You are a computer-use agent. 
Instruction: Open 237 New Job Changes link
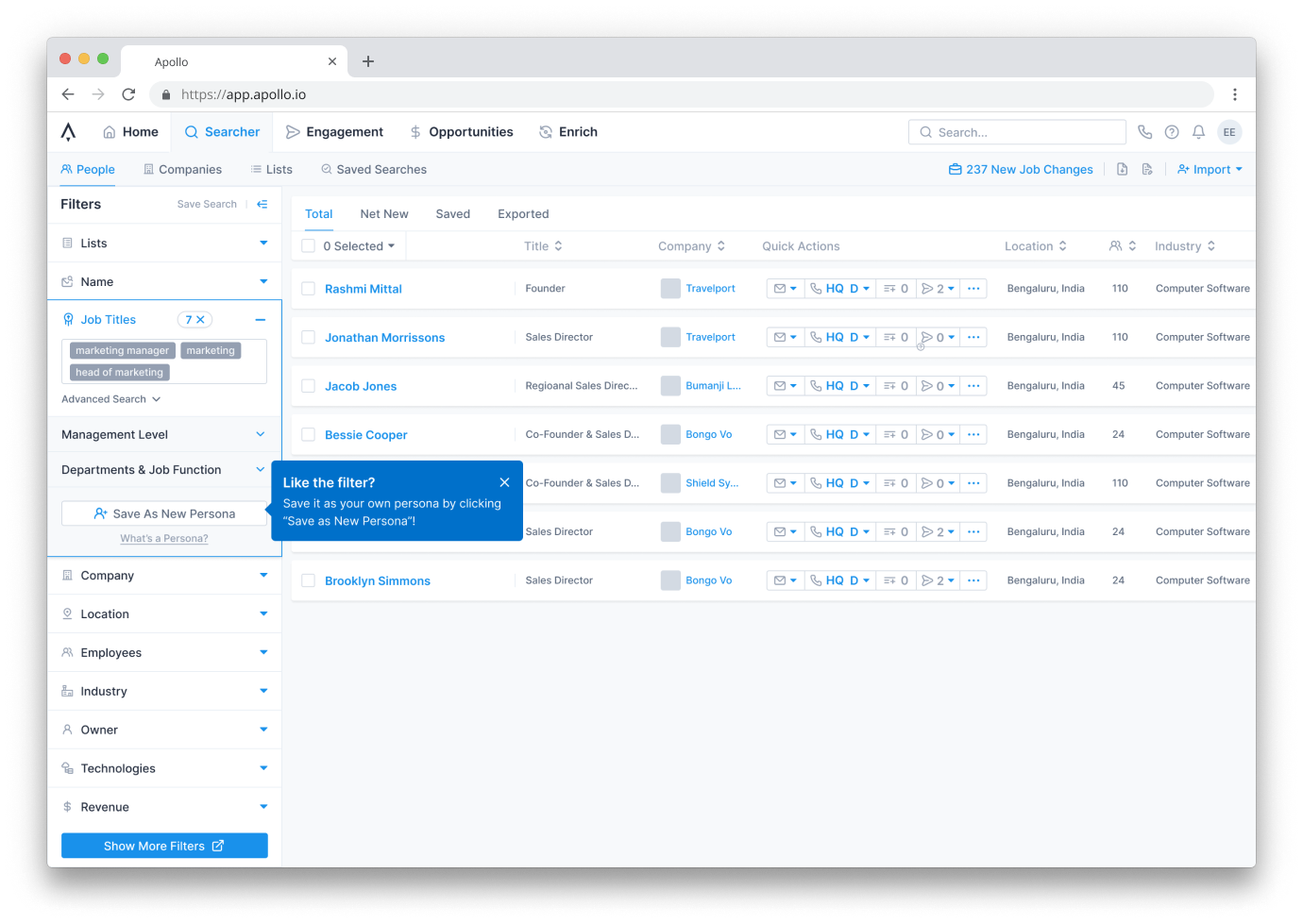1021,170
